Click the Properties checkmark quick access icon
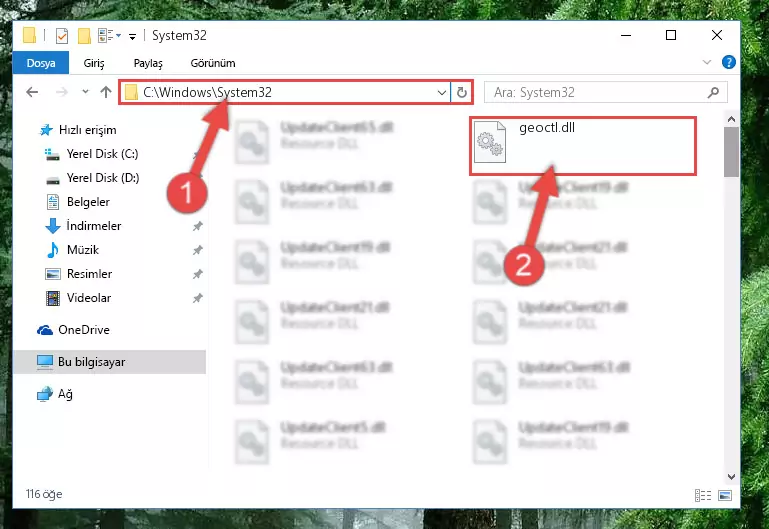Image resolution: width=769 pixels, height=529 pixels. pyautogui.click(x=62, y=36)
